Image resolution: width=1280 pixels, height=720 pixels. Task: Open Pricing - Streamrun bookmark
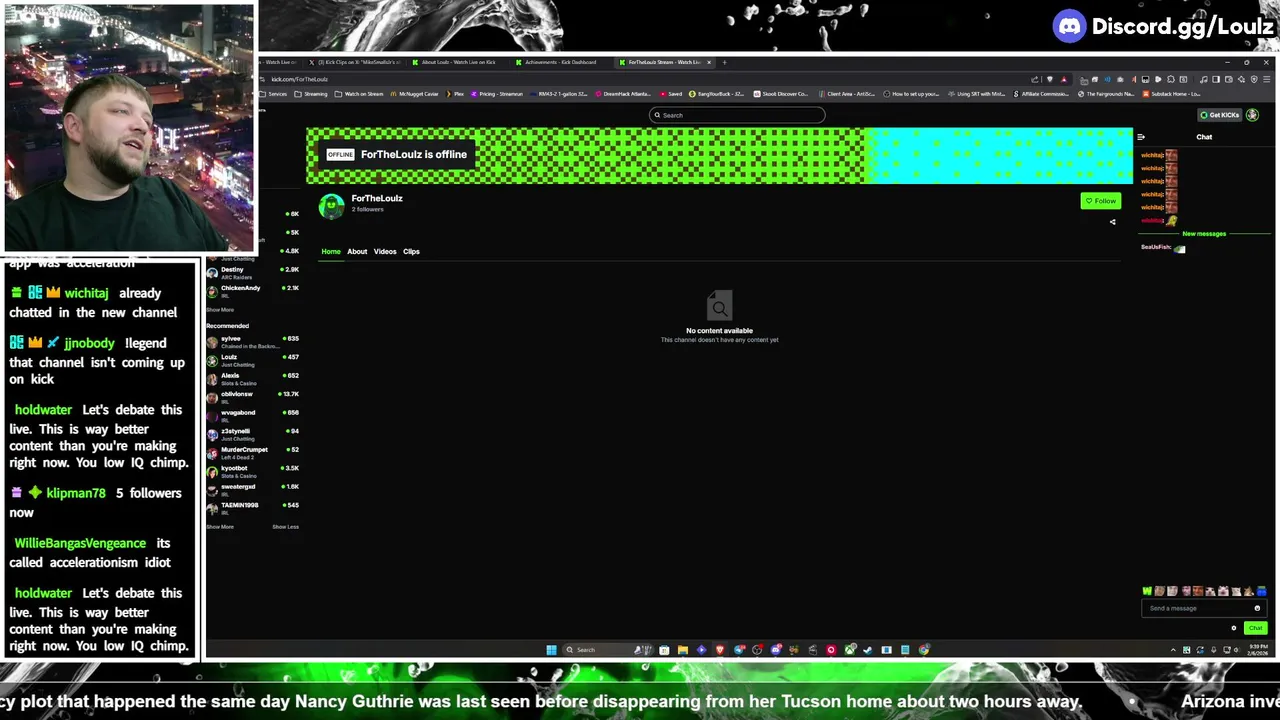click(x=498, y=94)
